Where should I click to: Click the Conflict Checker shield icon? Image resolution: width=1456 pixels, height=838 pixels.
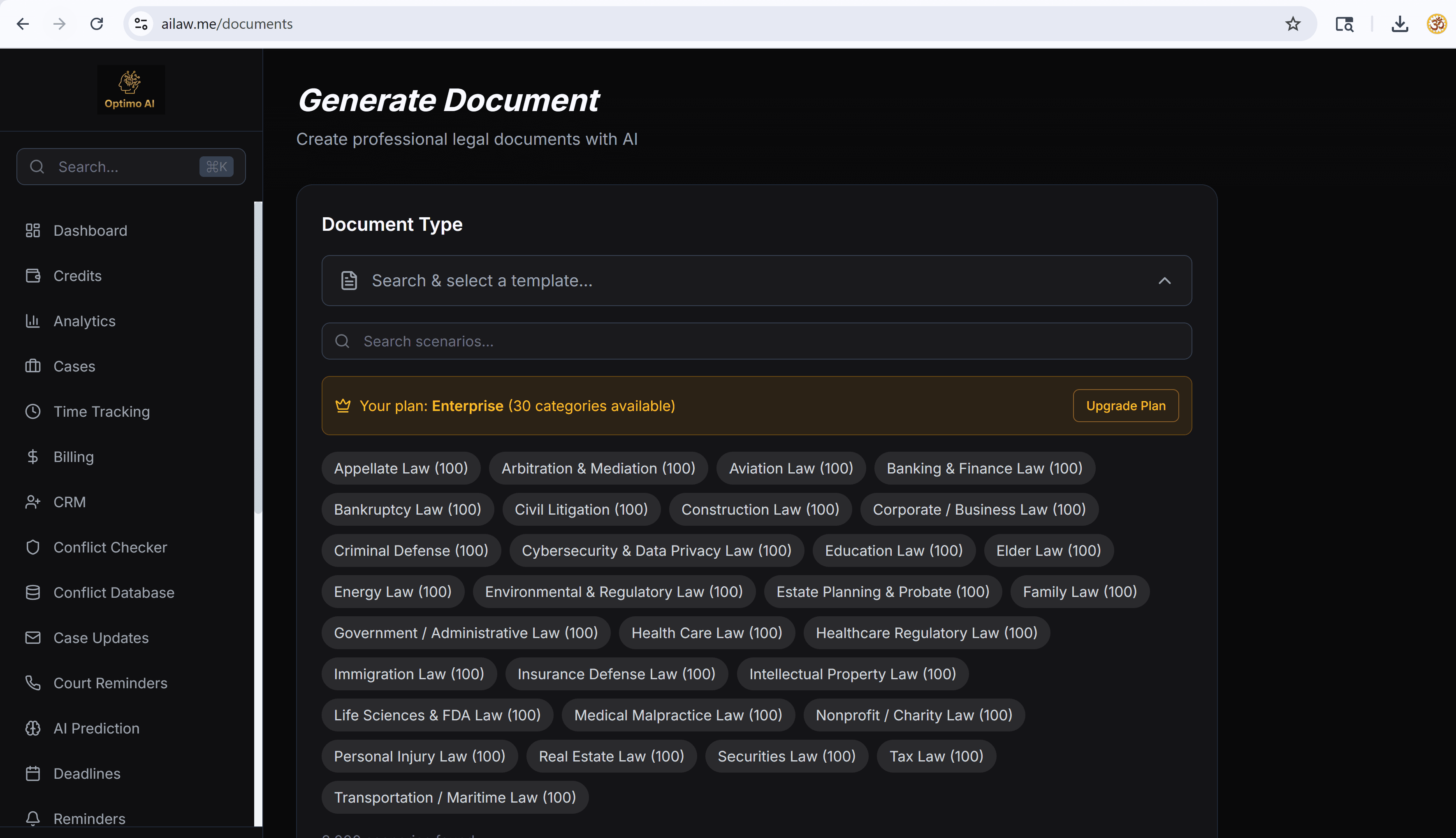33,547
